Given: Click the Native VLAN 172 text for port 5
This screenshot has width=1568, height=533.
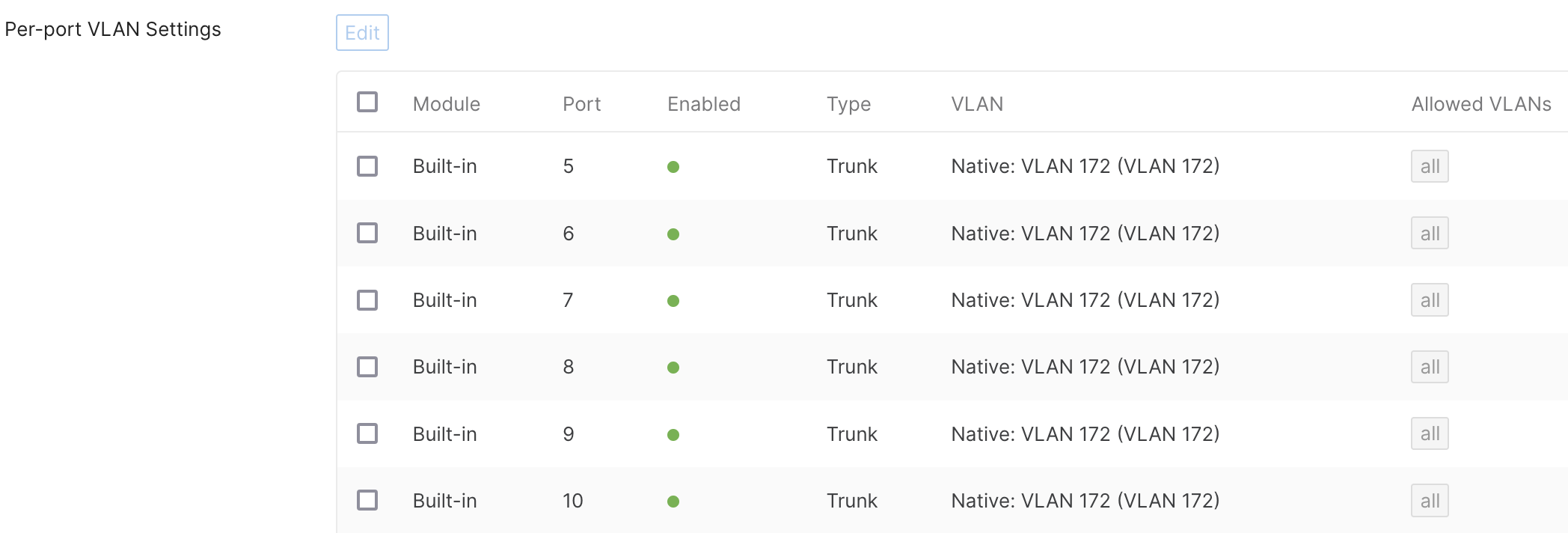Looking at the screenshot, I should pos(1085,166).
